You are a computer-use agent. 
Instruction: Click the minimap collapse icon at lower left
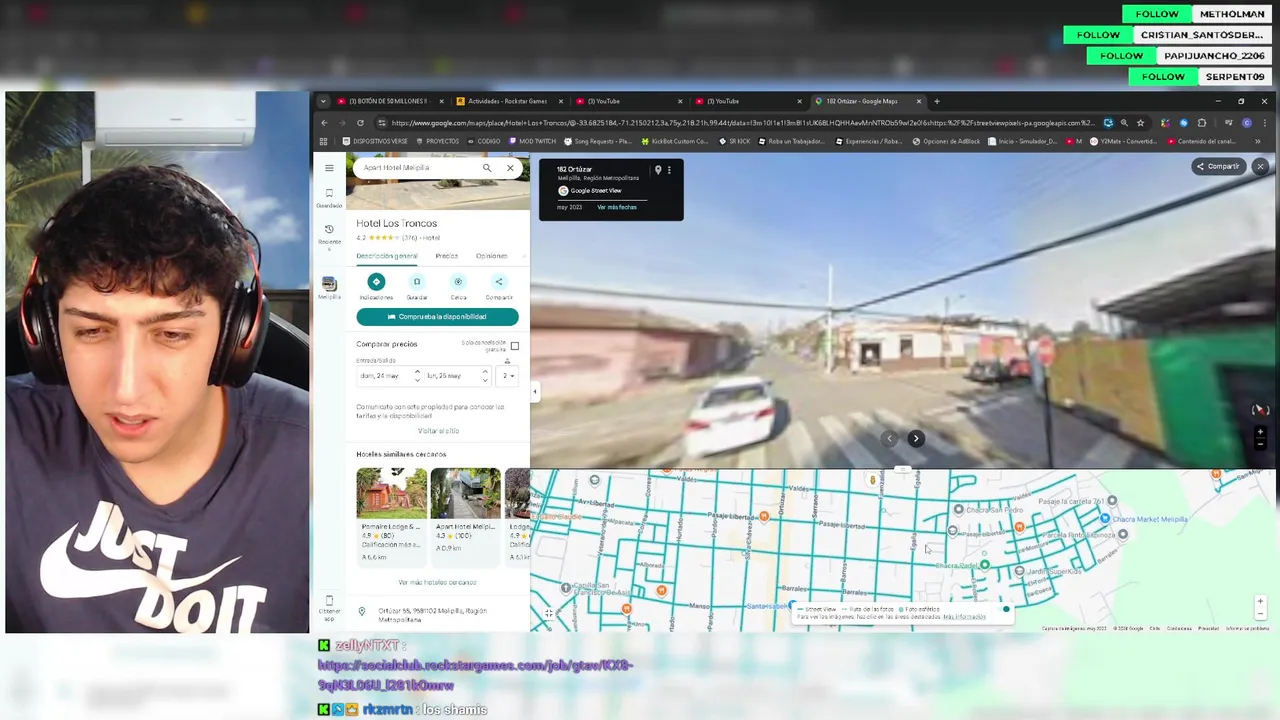[x=549, y=613]
